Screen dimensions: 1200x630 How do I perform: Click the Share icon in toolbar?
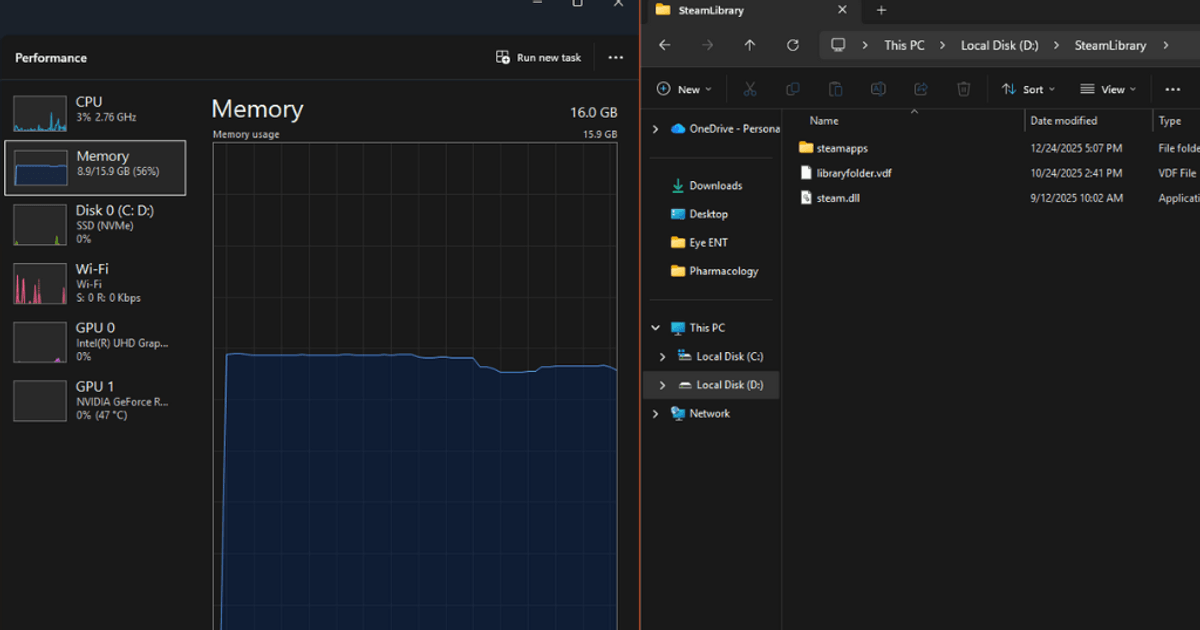[921, 89]
